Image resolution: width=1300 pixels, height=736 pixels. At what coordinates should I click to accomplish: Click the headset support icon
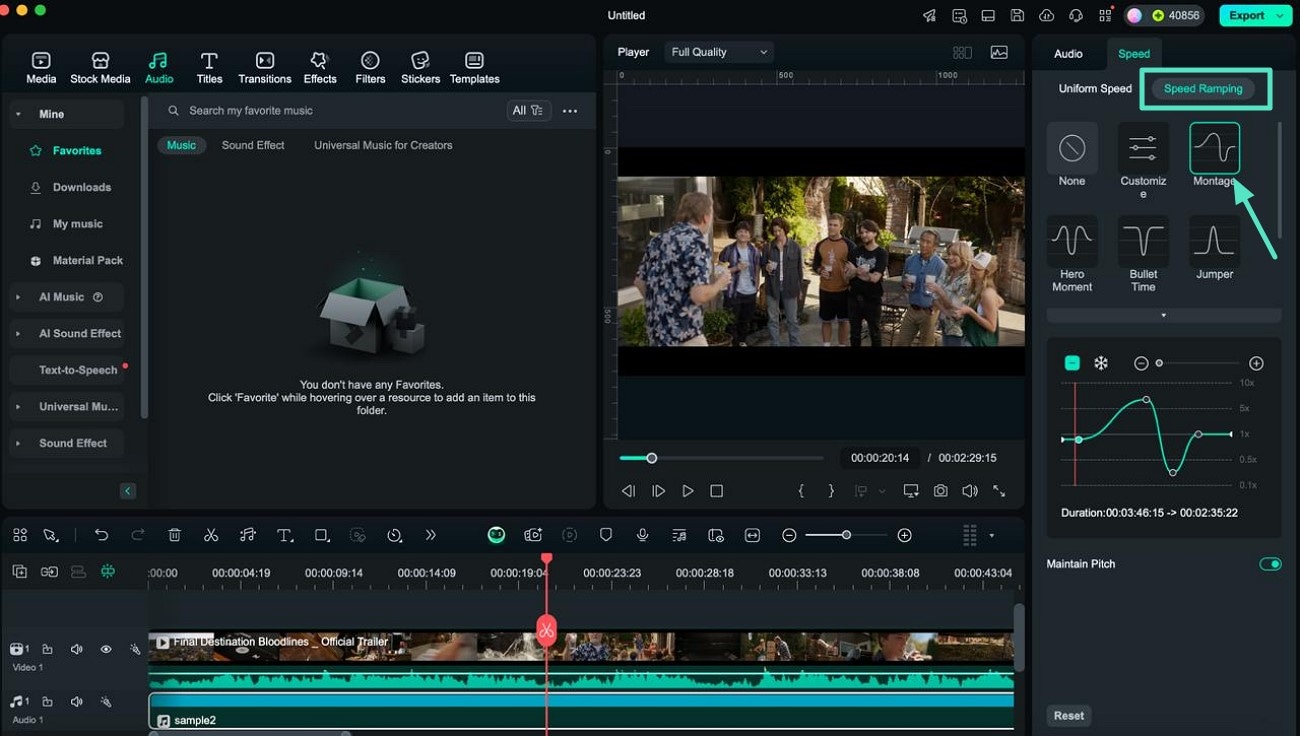pyautogui.click(x=1076, y=15)
